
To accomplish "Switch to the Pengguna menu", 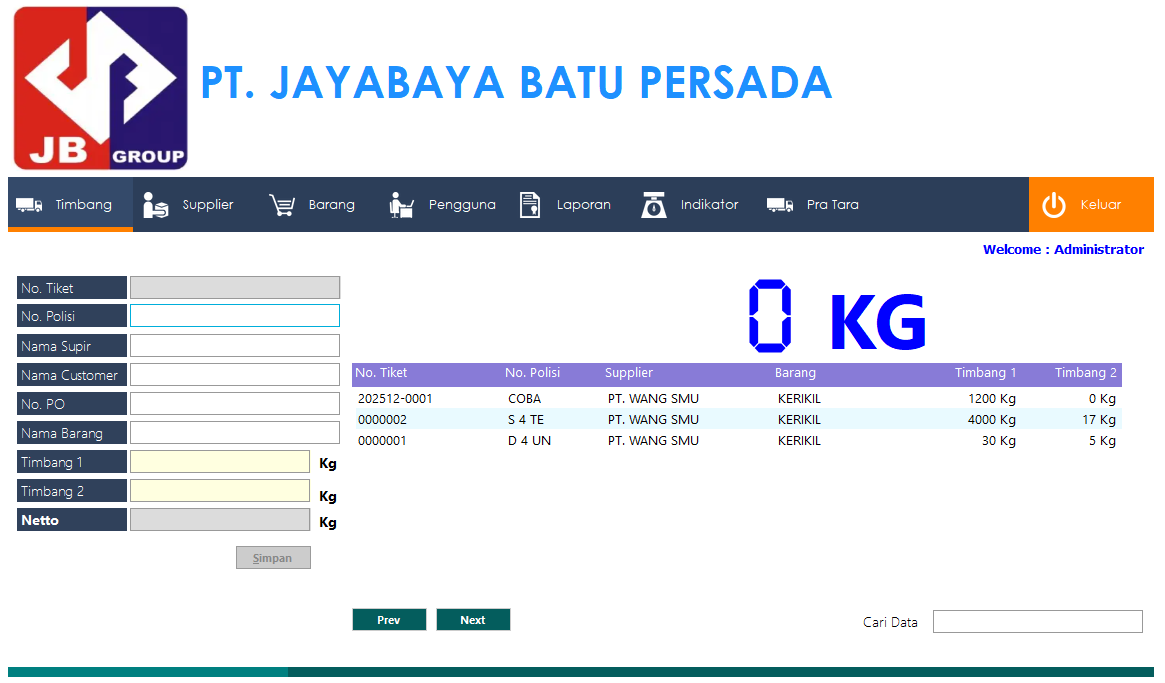I will [x=442, y=204].
